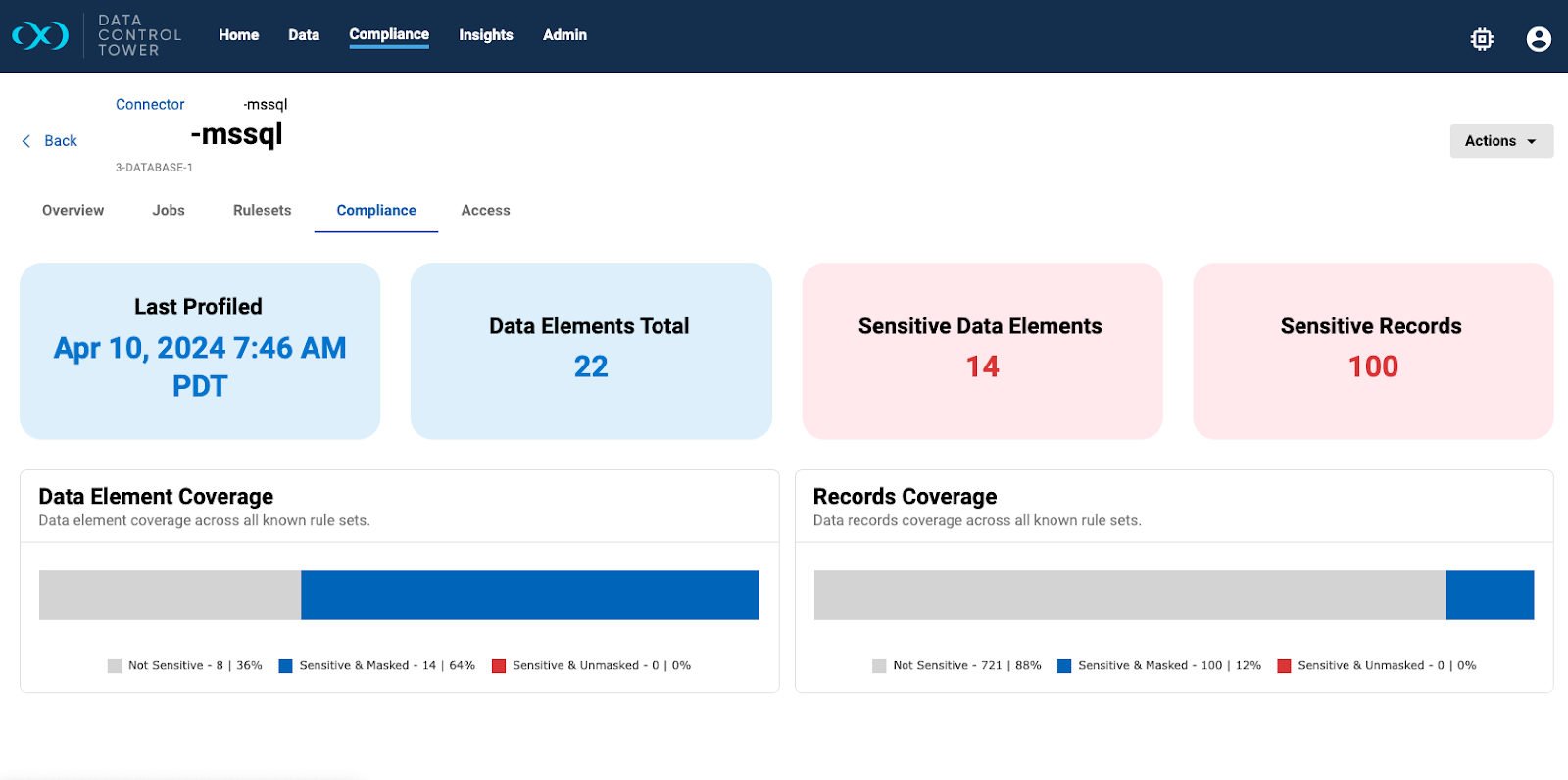Switch to the Jobs tab

[169, 211]
